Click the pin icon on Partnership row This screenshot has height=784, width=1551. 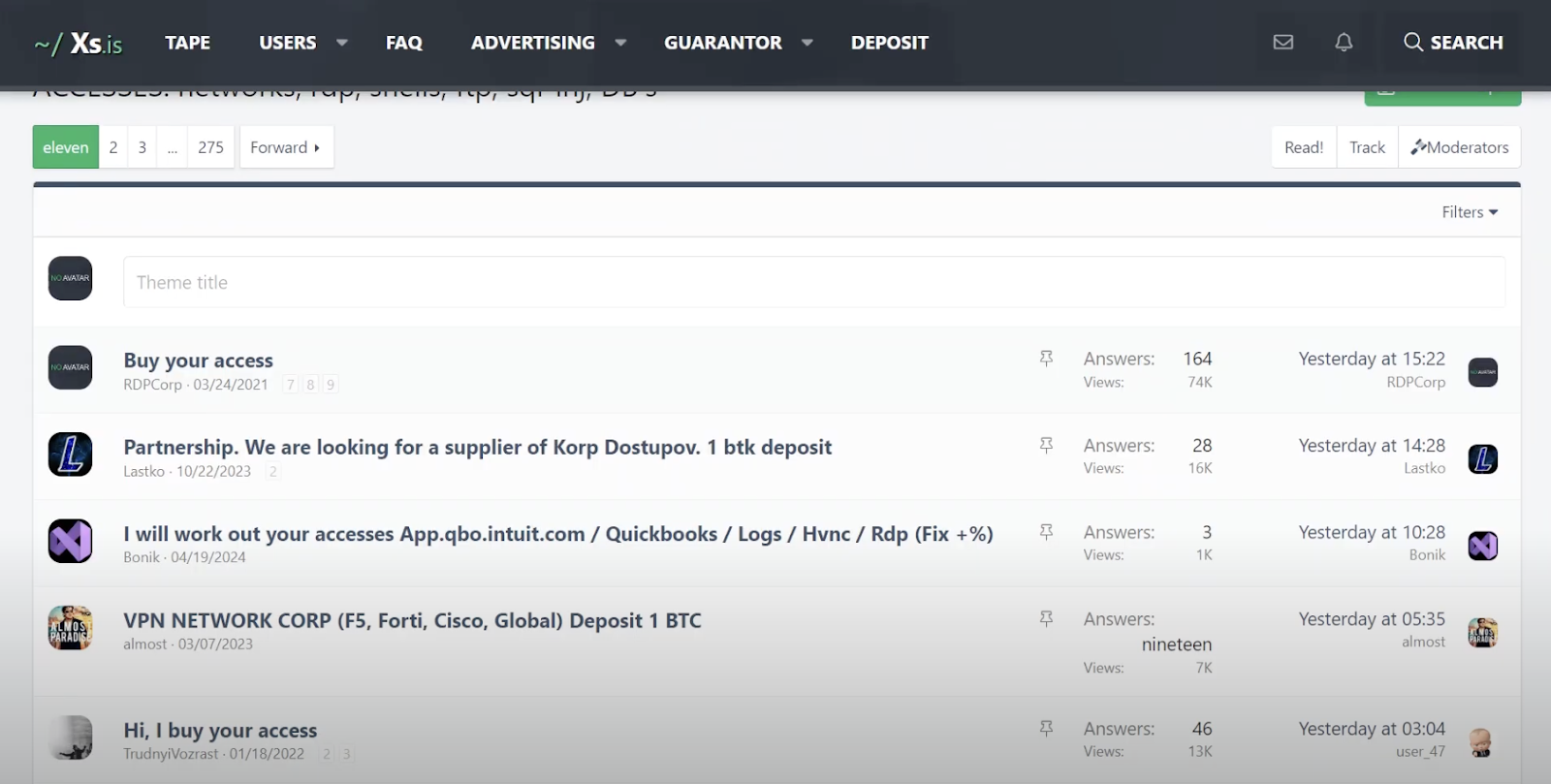(x=1046, y=446)
